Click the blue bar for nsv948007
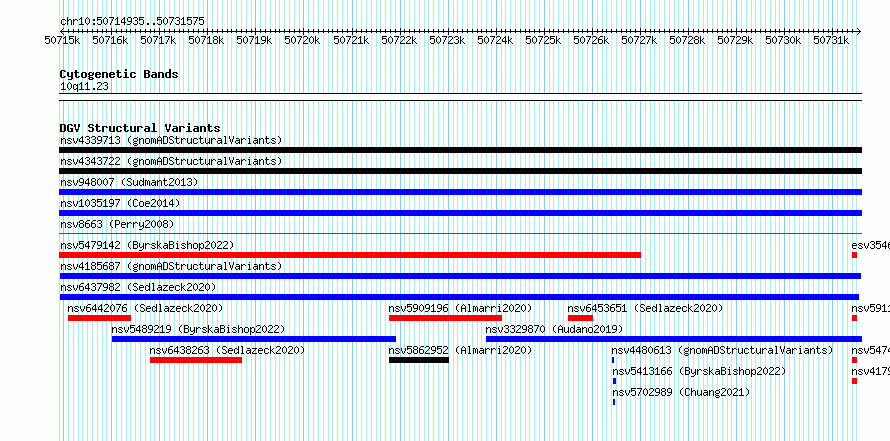 (460, 192)
